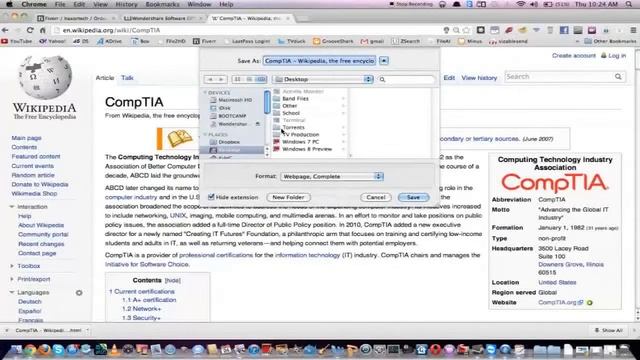Go back a folder in save dialog
Screen dimensions: 640x360
[210, 79]
